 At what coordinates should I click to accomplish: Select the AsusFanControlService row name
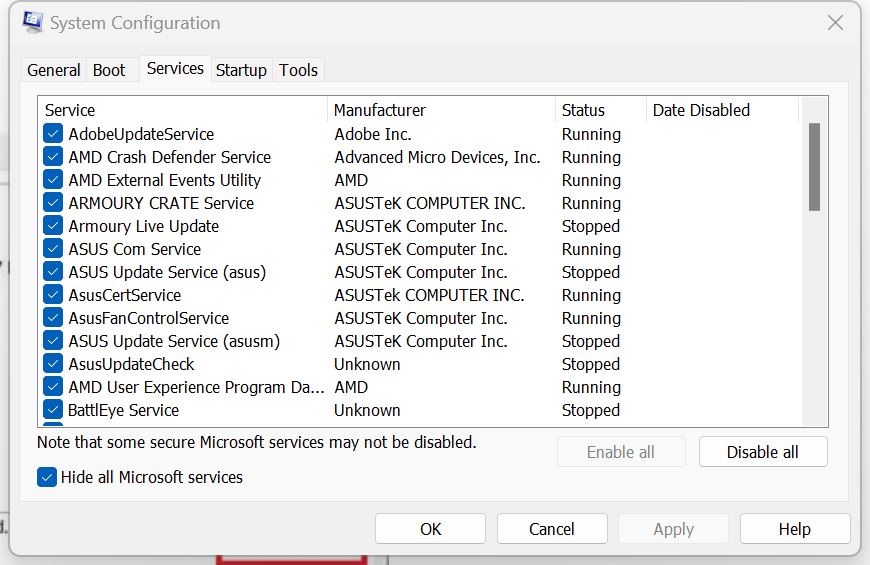point(148,318)
